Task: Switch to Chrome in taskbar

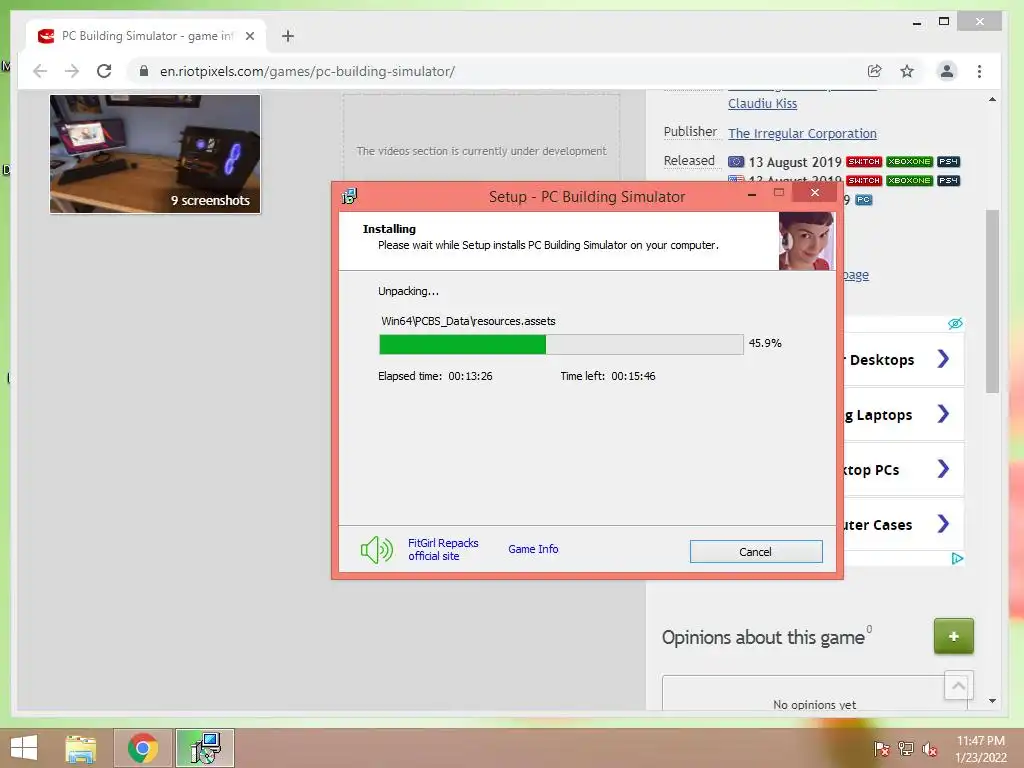Action: pyautogui.click(x=143, y=748)
